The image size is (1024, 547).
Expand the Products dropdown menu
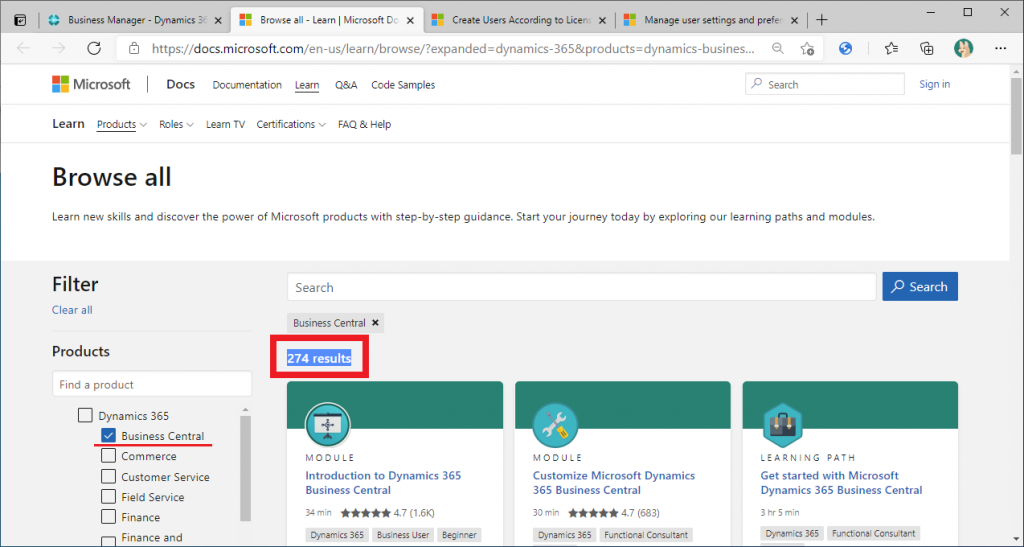[x=121, y=124]
